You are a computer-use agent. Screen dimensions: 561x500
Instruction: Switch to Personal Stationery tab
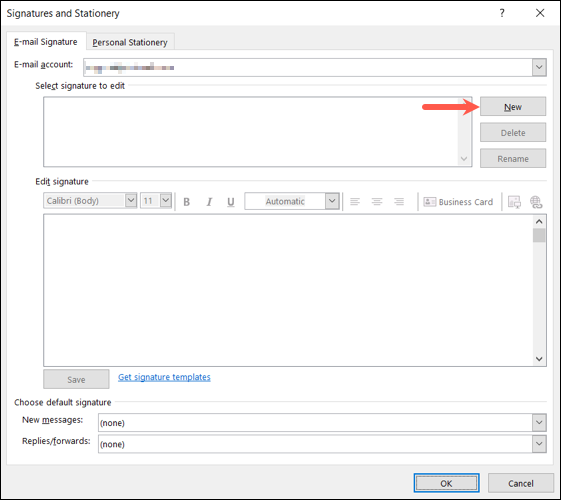click(130, 42)
